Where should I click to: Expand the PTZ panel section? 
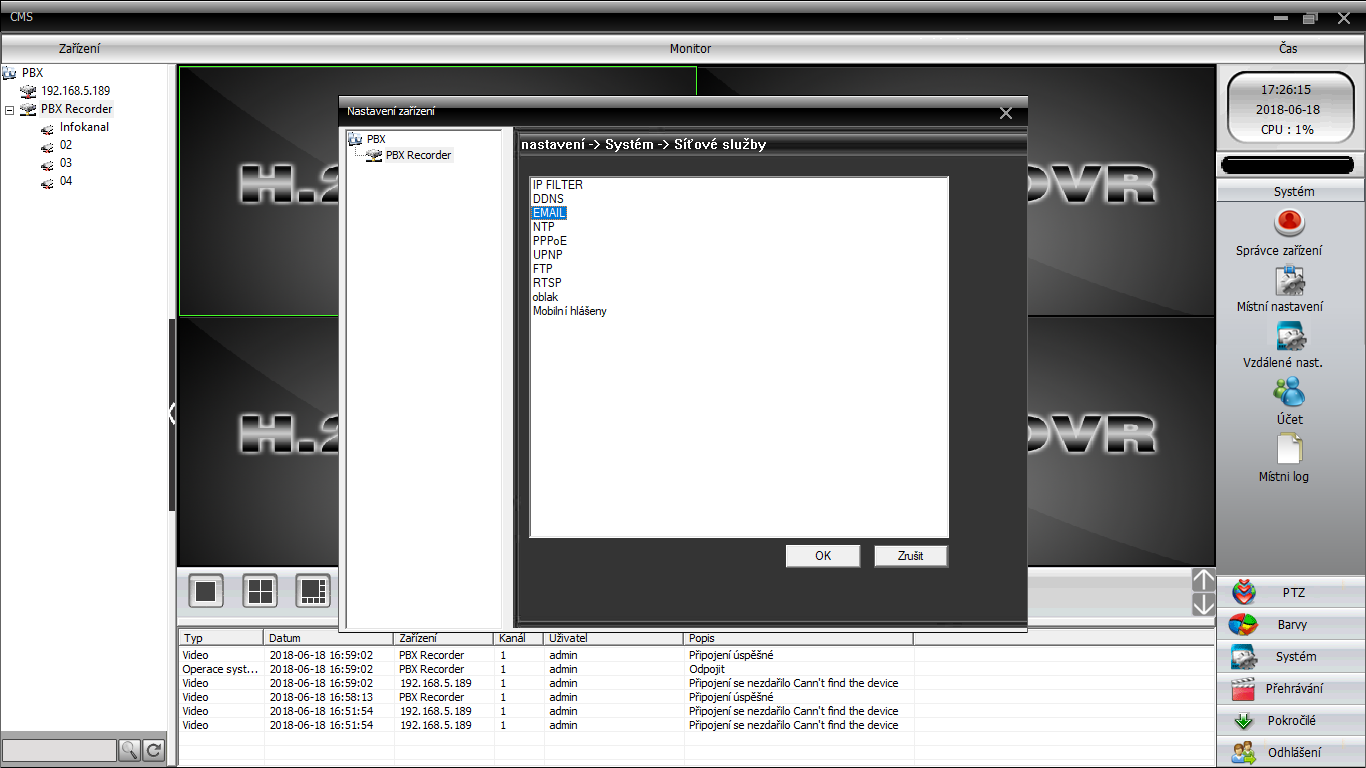click(x=1291, y=593)
